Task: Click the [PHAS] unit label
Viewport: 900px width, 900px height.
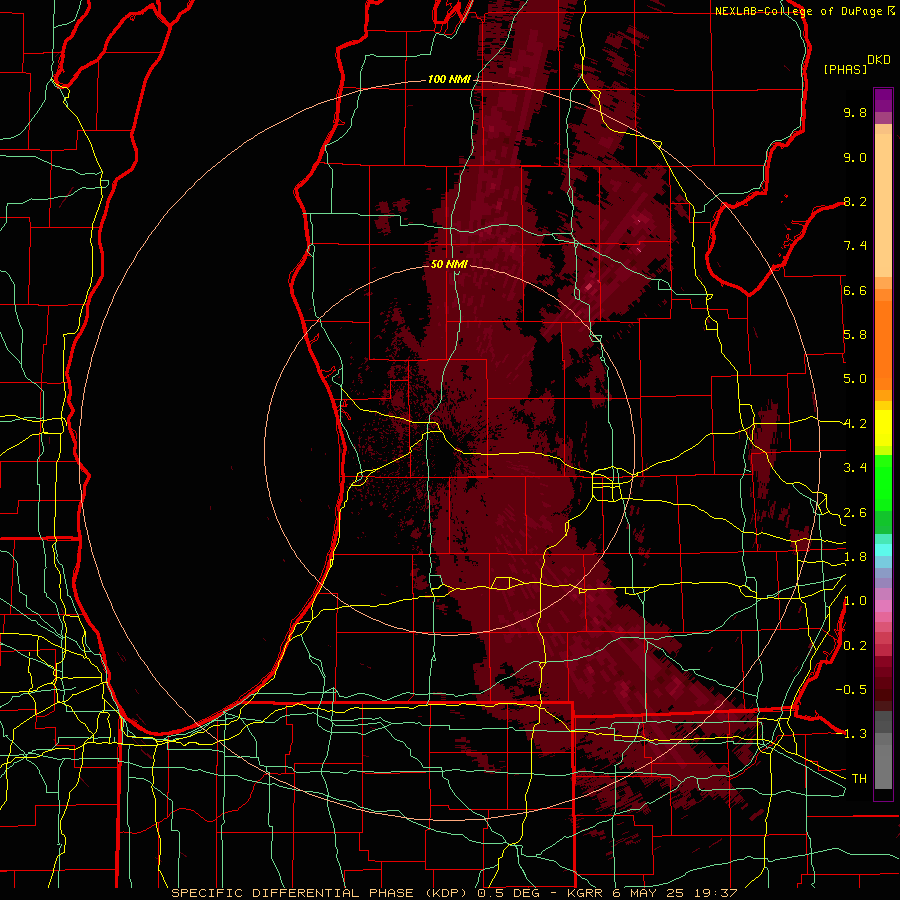Action: pyautogui.click(x=845, y=69)
